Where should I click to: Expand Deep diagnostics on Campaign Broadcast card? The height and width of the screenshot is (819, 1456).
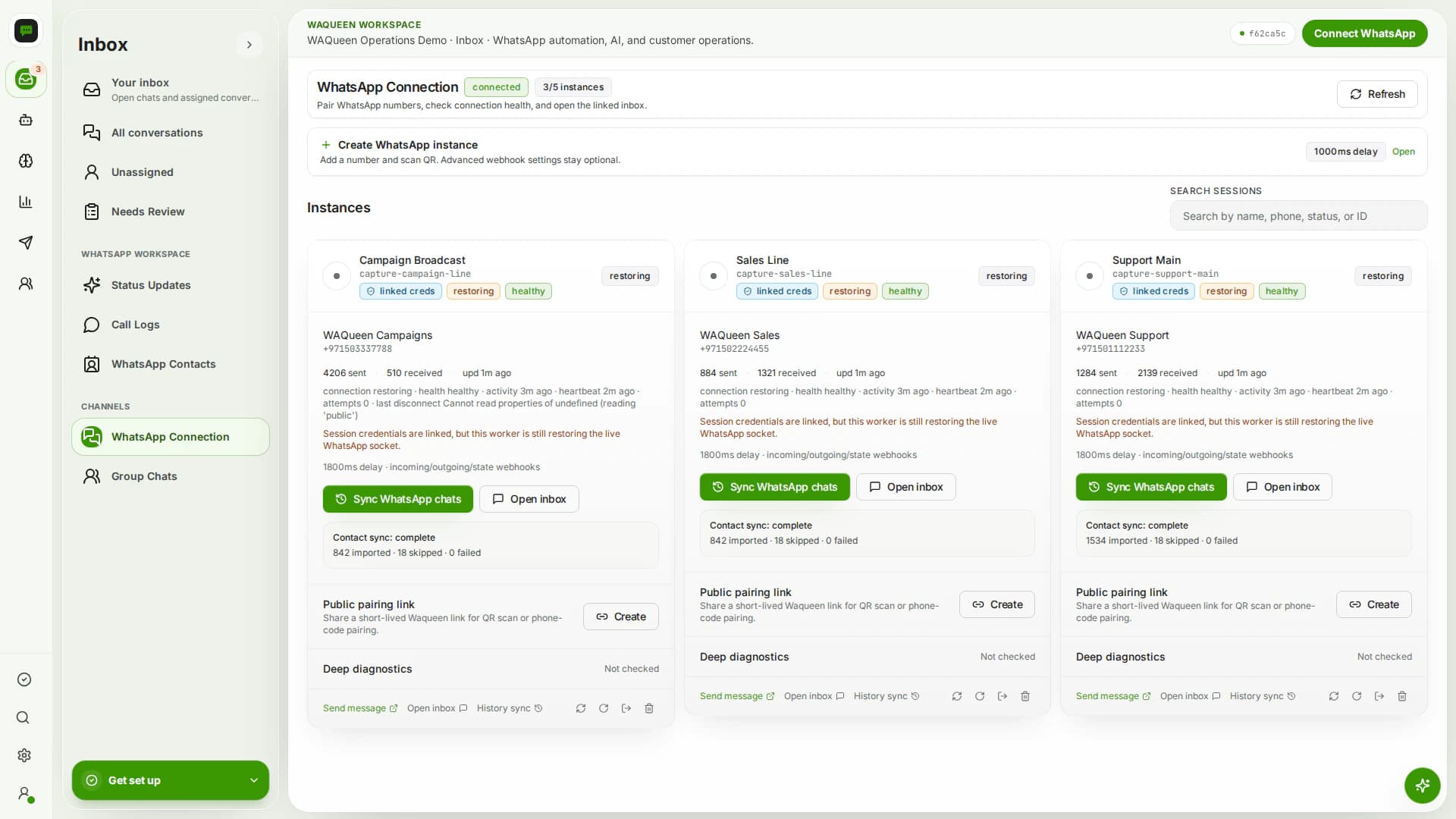tap(491, 669)
